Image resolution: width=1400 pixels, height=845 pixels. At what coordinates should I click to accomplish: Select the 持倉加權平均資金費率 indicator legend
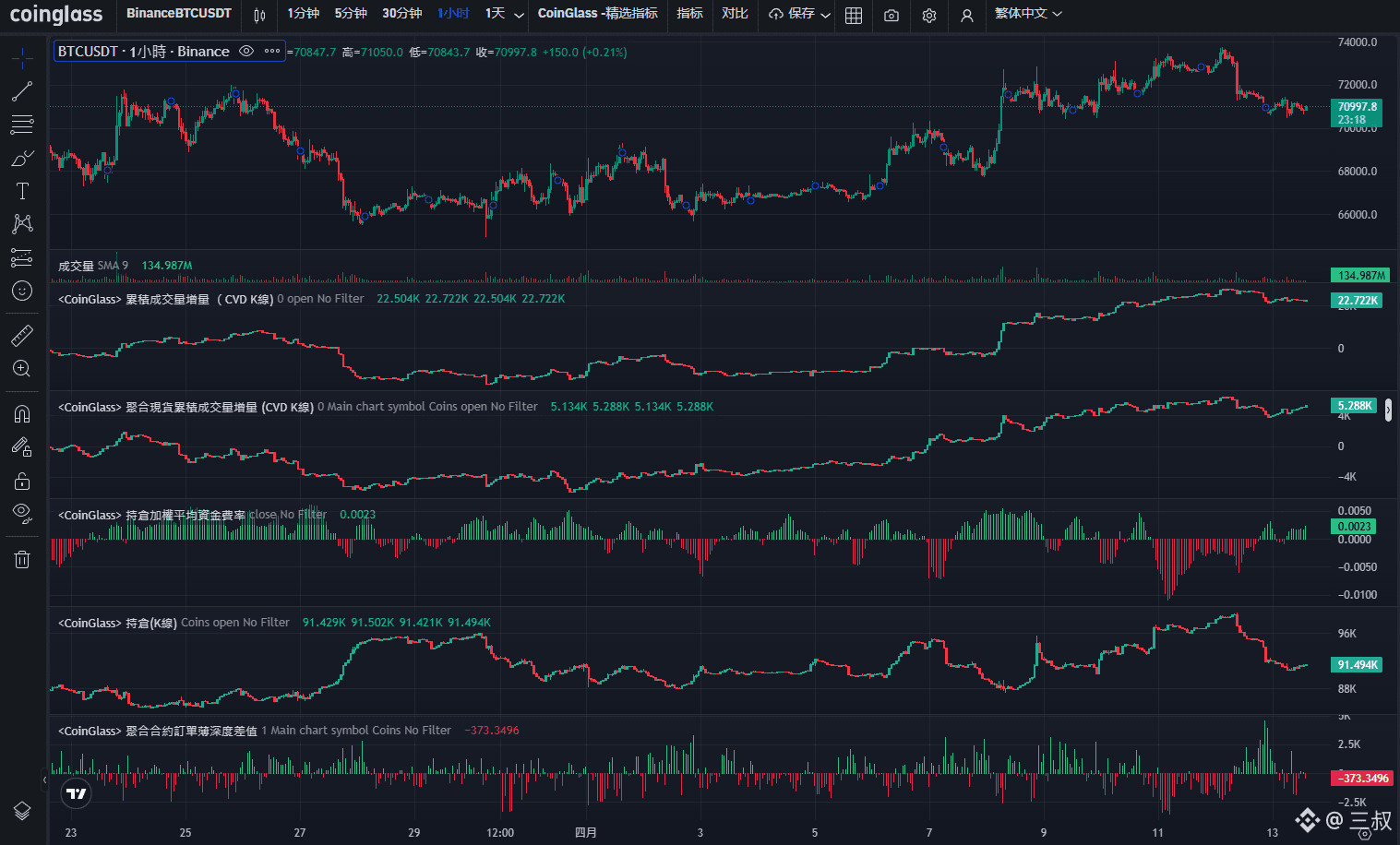click(x=192, y=515)
